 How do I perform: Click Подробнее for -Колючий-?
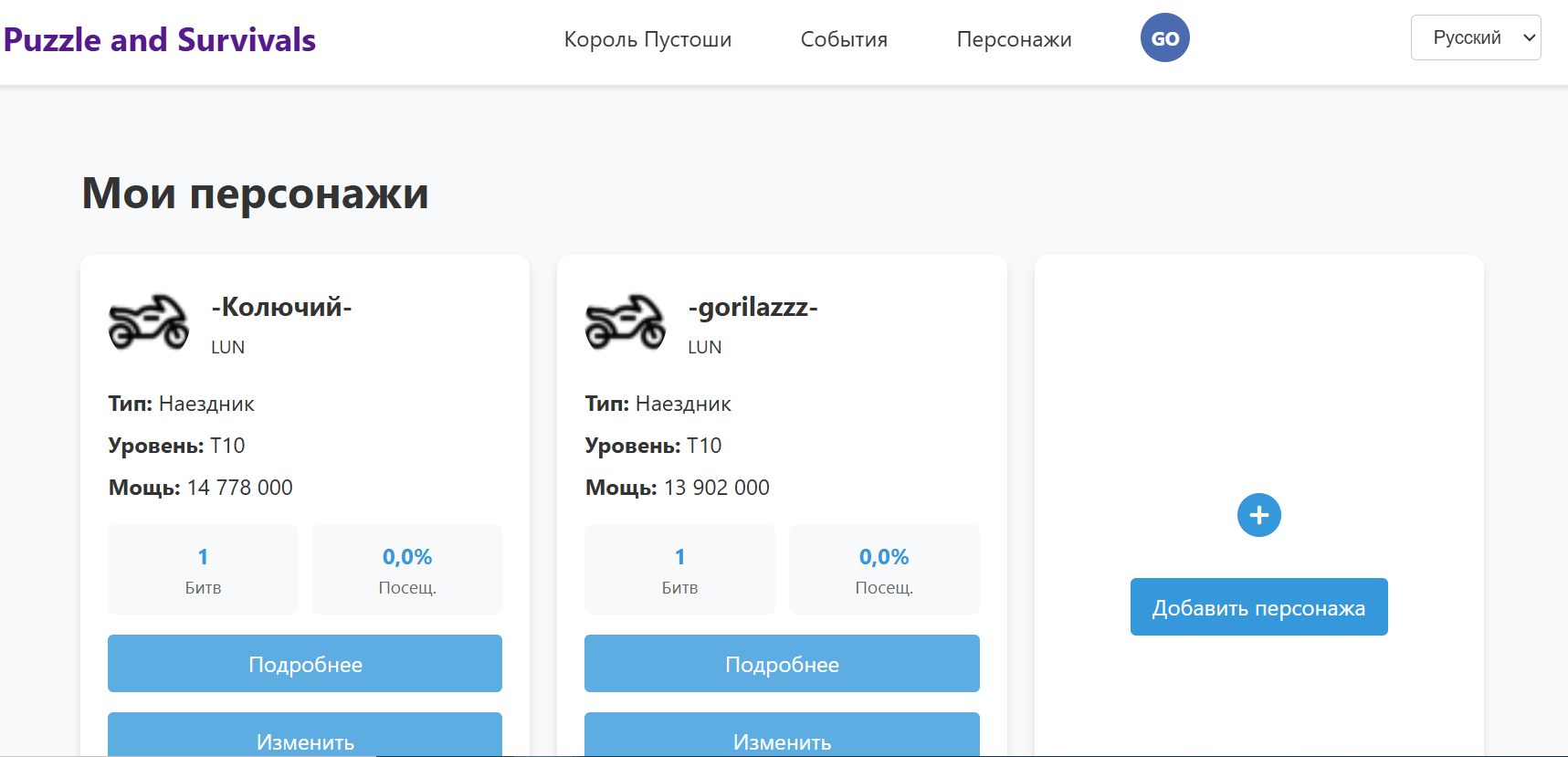click(305, 664)
